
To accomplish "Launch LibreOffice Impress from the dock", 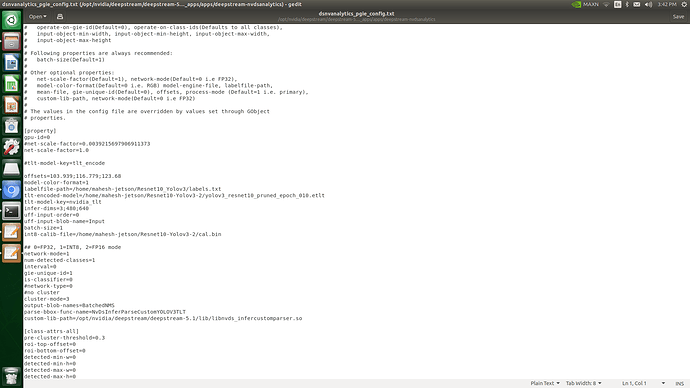I will tap(11, 105).
